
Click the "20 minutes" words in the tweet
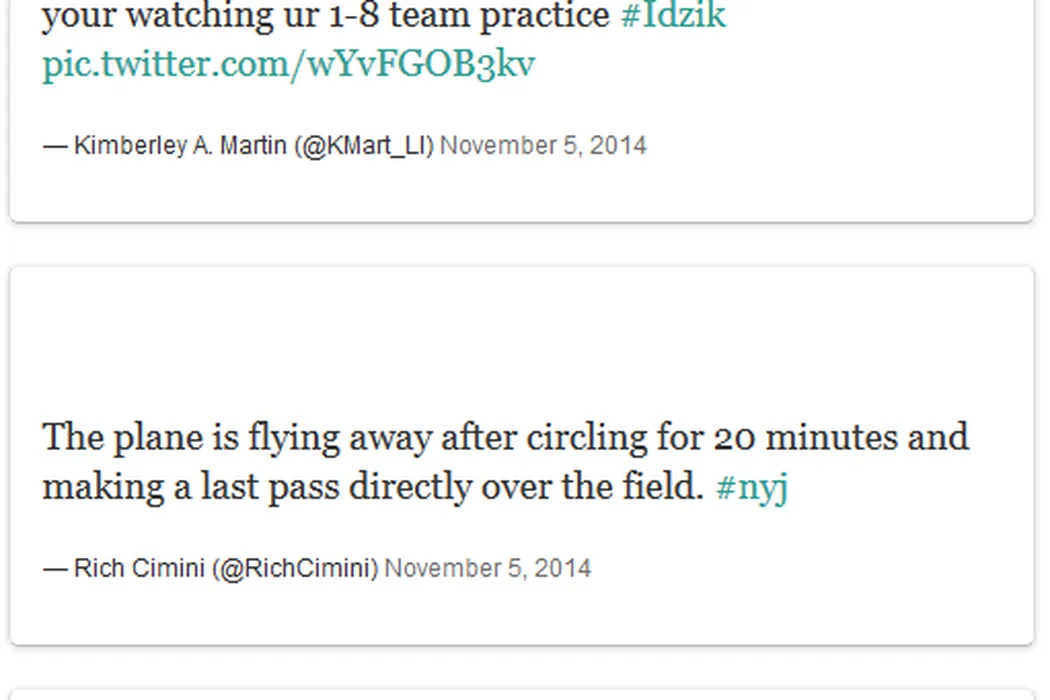click(790, 438)
